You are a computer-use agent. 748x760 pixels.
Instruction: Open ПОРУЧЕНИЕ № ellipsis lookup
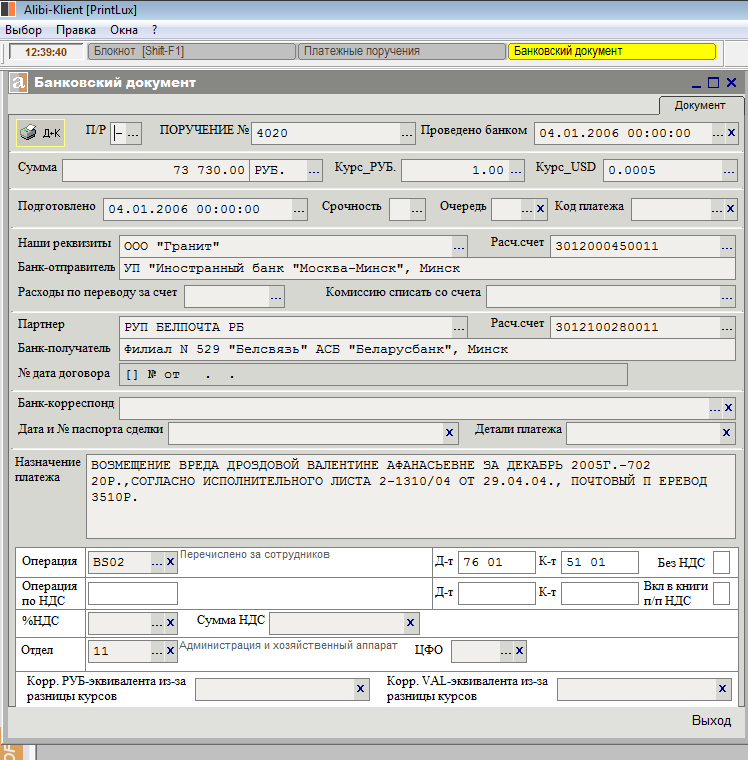coord(407,134)
